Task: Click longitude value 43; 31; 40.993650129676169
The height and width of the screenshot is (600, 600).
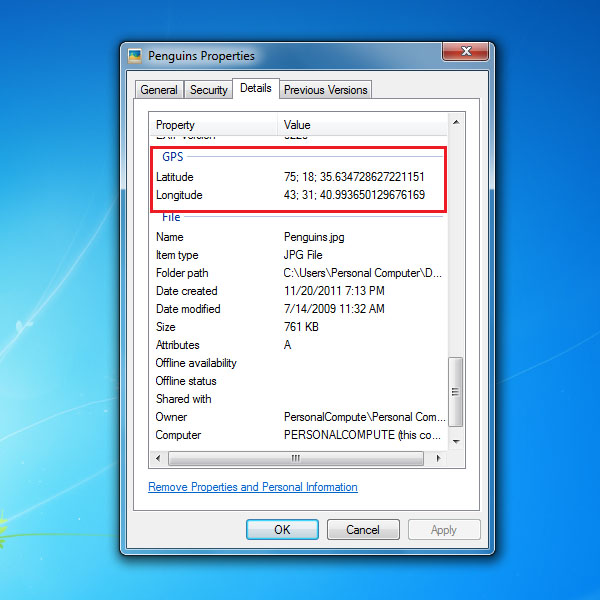Action: point(354,195)
